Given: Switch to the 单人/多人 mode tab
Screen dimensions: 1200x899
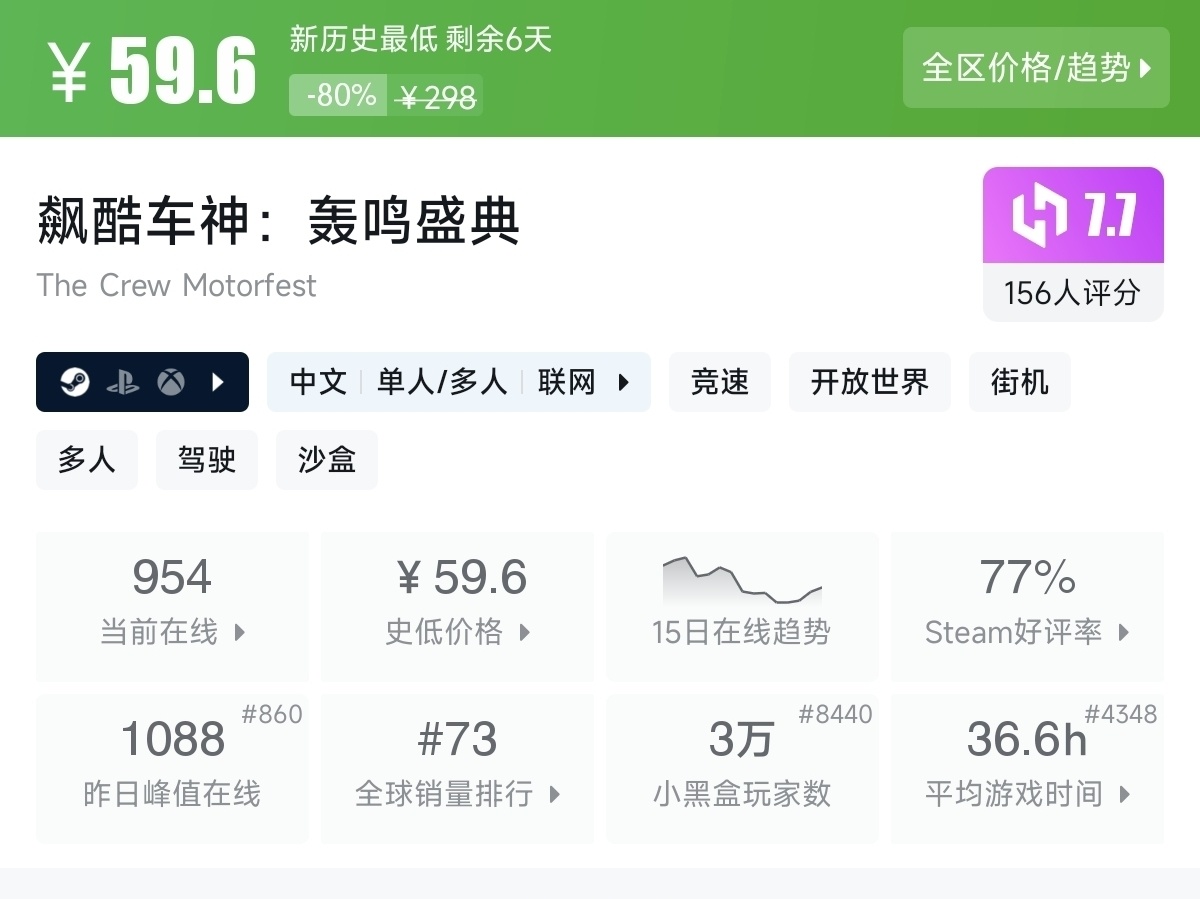Looking at the screenshot, I should (440, 382).
